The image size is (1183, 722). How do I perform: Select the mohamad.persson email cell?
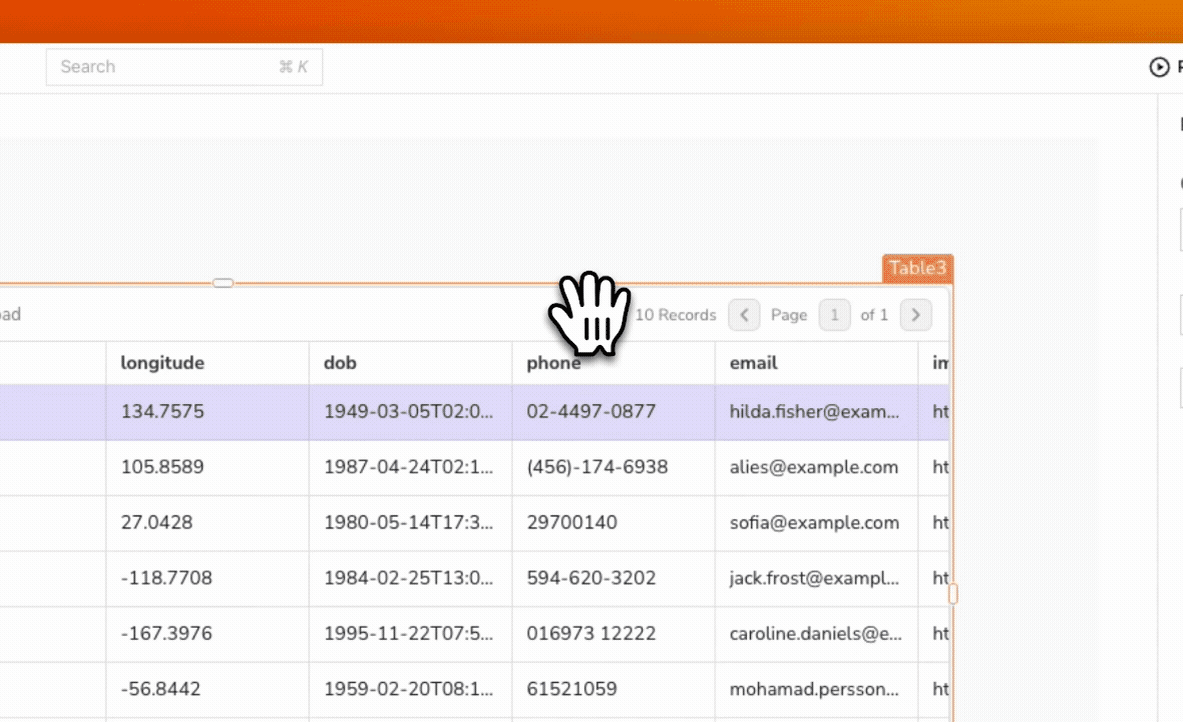coord(815,689)
